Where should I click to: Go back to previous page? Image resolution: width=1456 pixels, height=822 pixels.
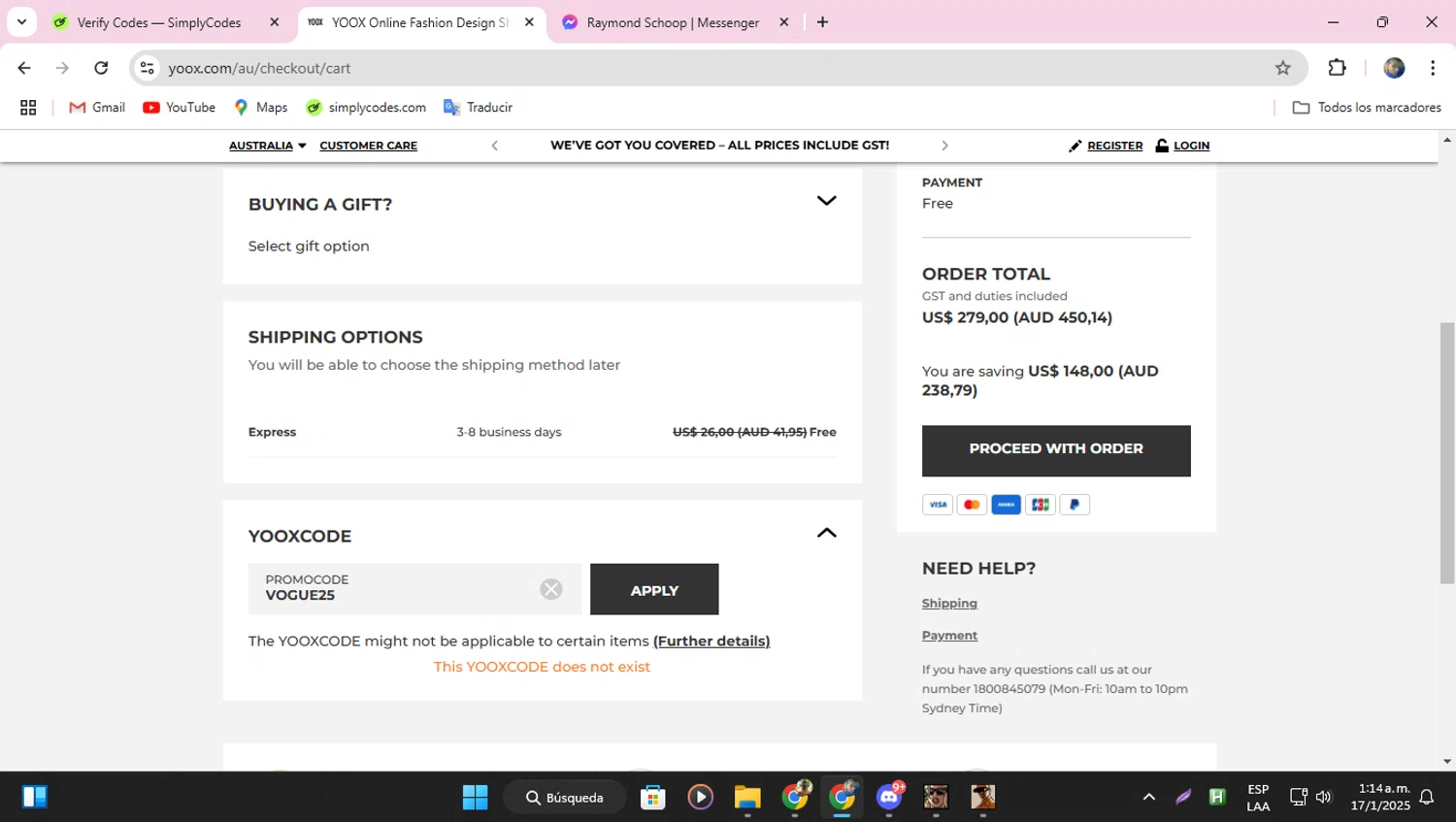pyautogui.click(x=24, y=68)
